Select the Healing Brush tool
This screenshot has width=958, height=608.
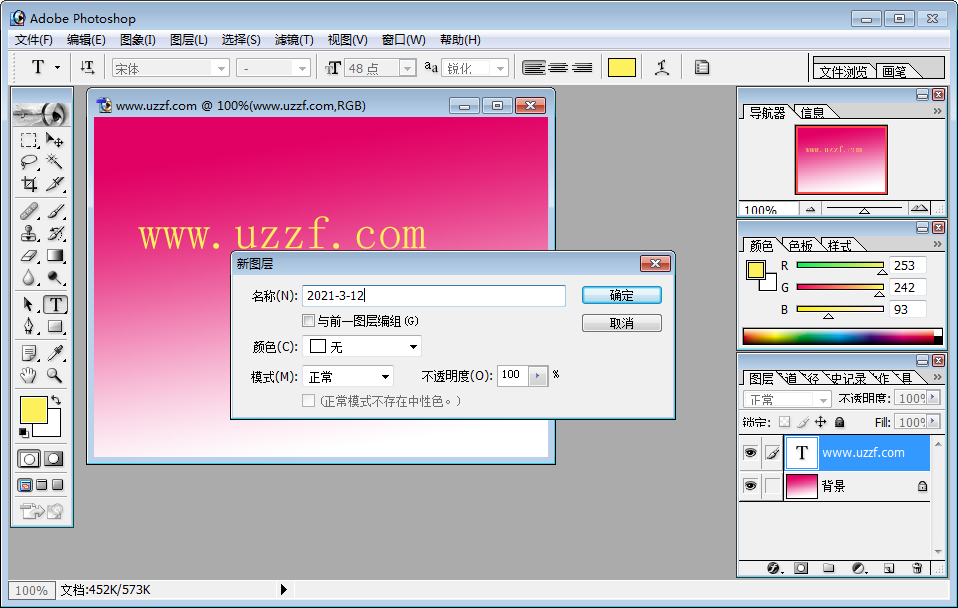(x=29, y=211)
